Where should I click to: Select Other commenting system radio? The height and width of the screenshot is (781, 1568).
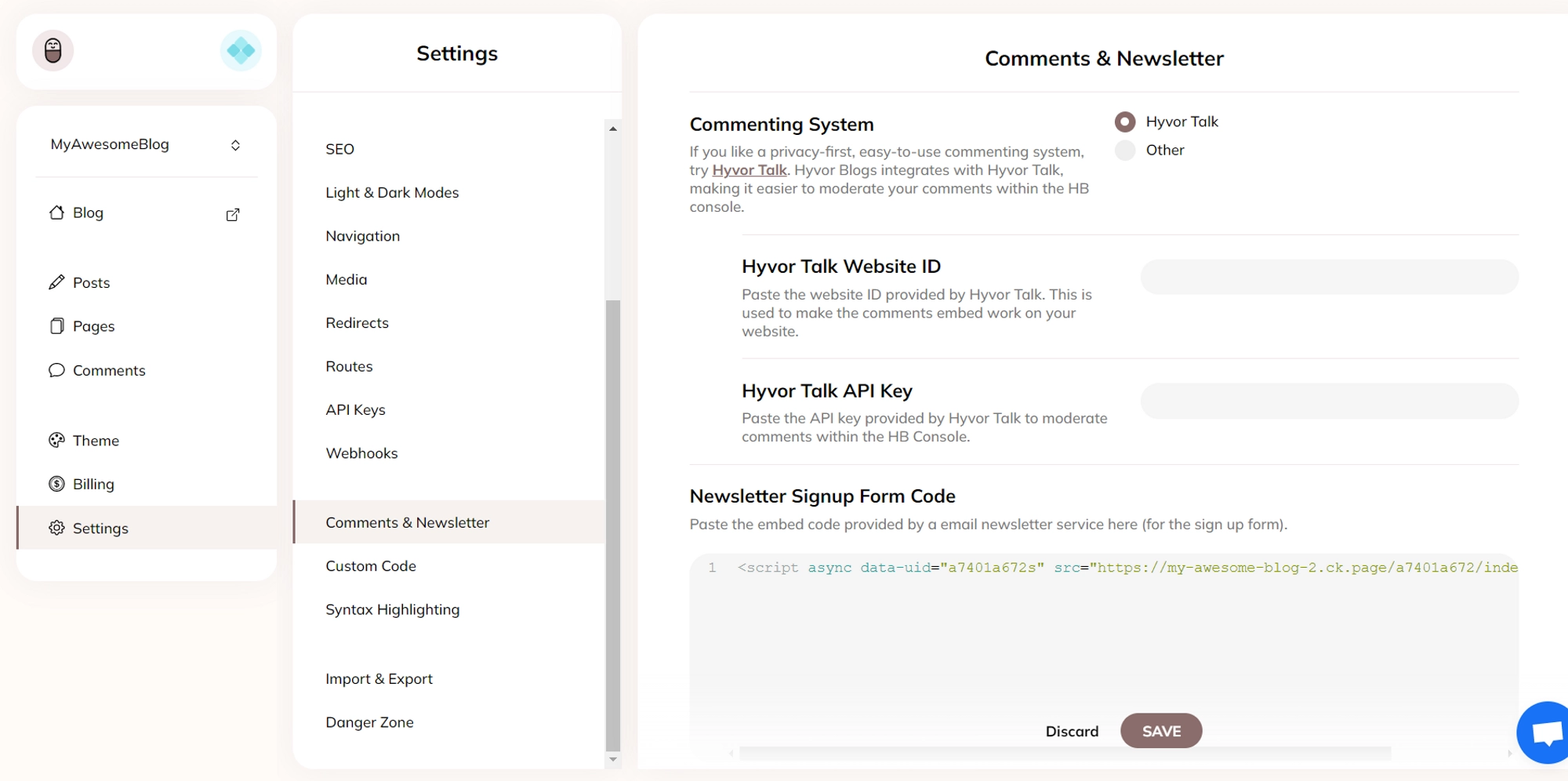click(x=1125, y=150)
